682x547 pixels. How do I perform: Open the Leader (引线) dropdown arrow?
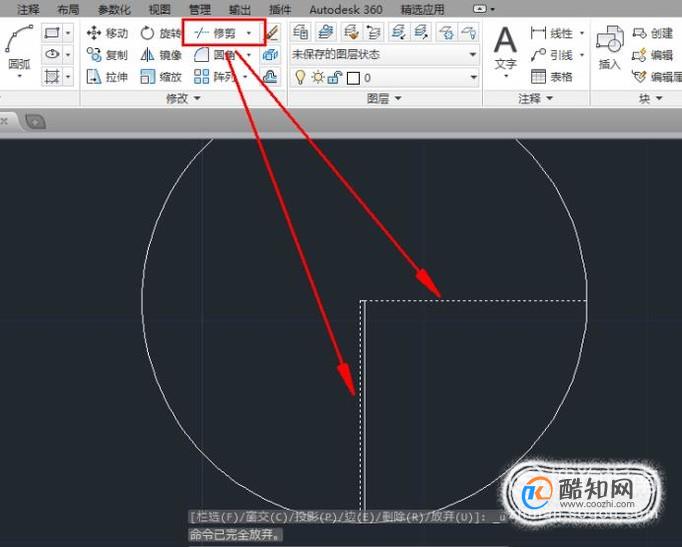582,55
